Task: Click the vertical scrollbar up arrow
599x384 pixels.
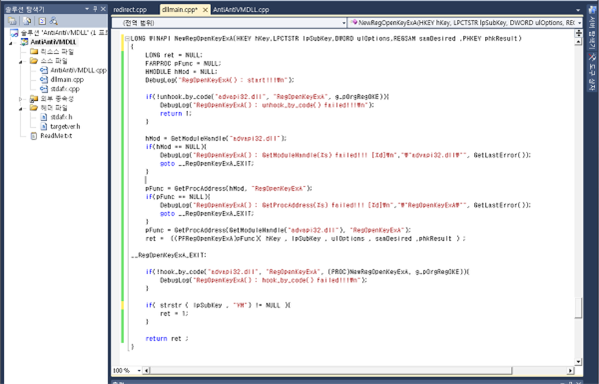Action: 578,42
